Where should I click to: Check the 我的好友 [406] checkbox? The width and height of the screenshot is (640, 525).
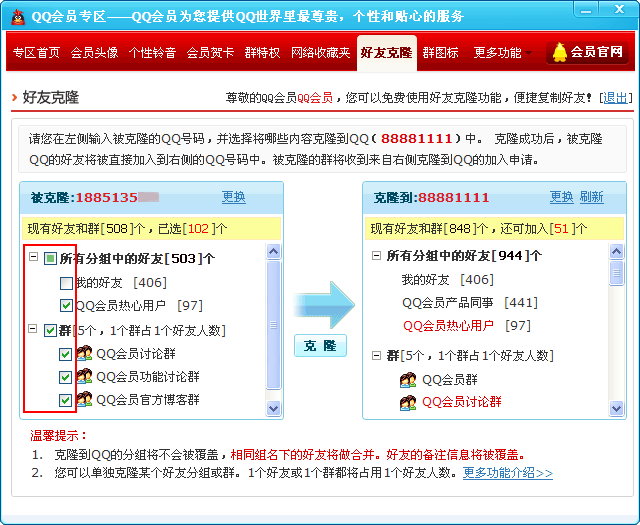[x=66, y=283]
